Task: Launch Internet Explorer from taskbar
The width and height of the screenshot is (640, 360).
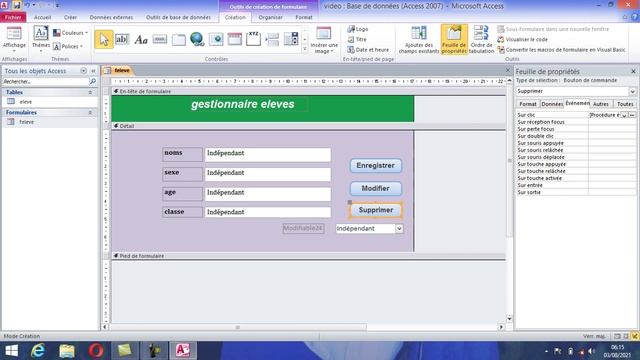Action: [x=38, y=351]
